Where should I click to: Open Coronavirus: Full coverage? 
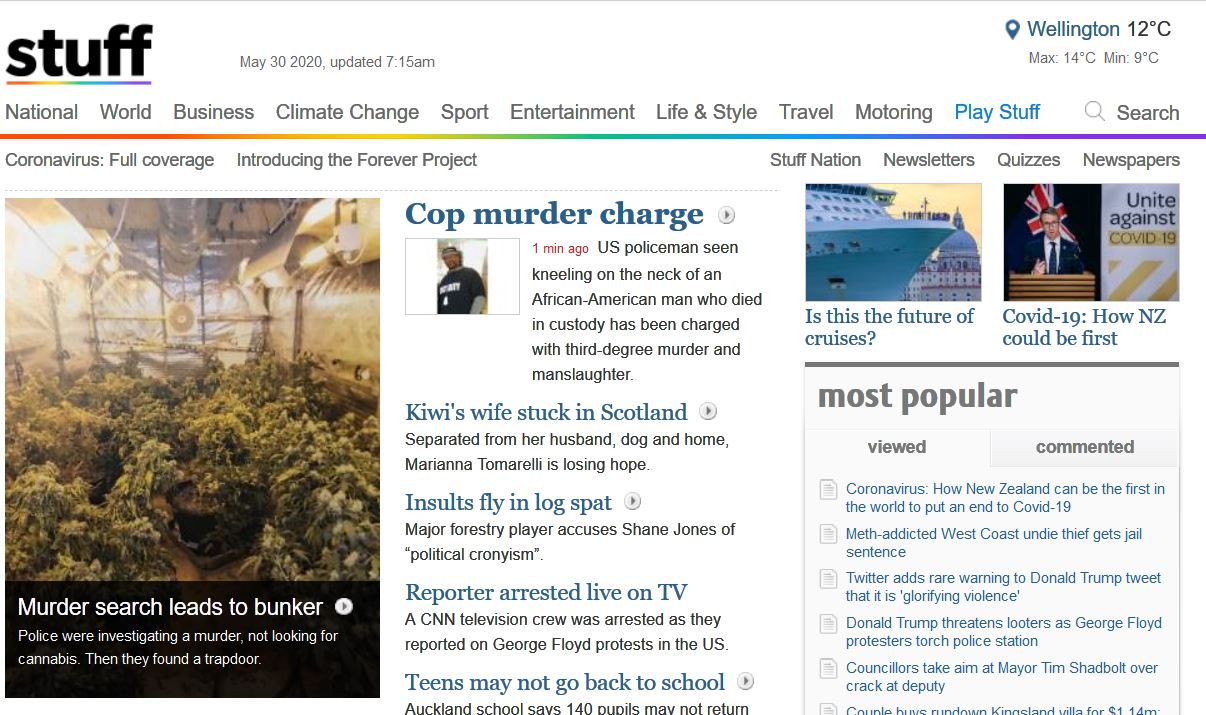pyautogui.click(x=109, y=160)
